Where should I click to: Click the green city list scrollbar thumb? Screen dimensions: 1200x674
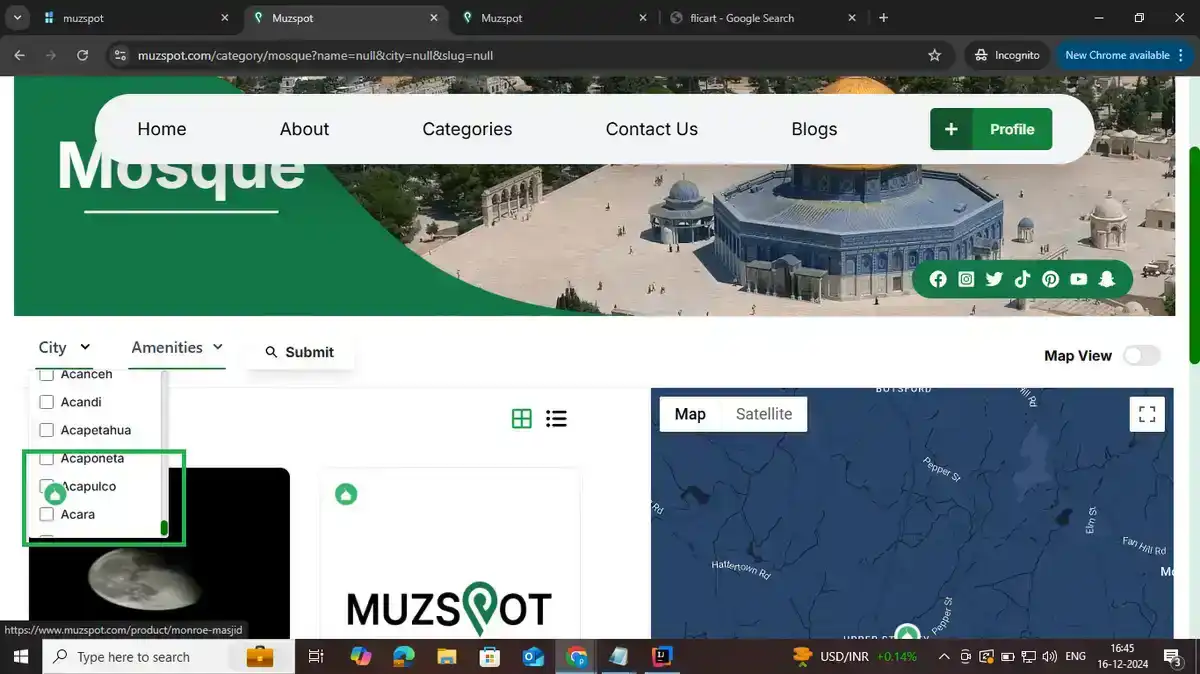pyautogui.click(x=164, y=528)
